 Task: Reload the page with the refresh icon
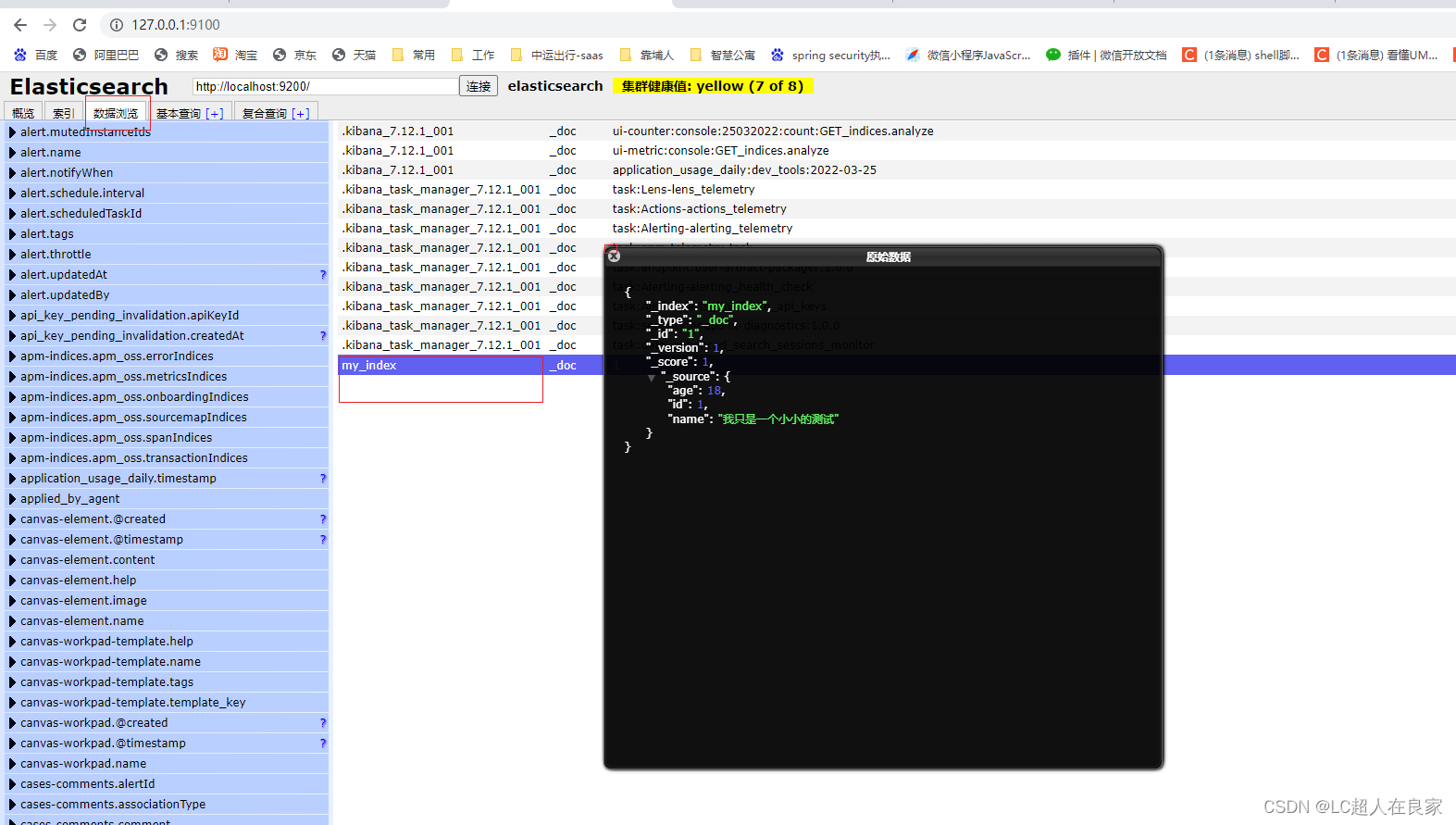click(x=80, y=25)
